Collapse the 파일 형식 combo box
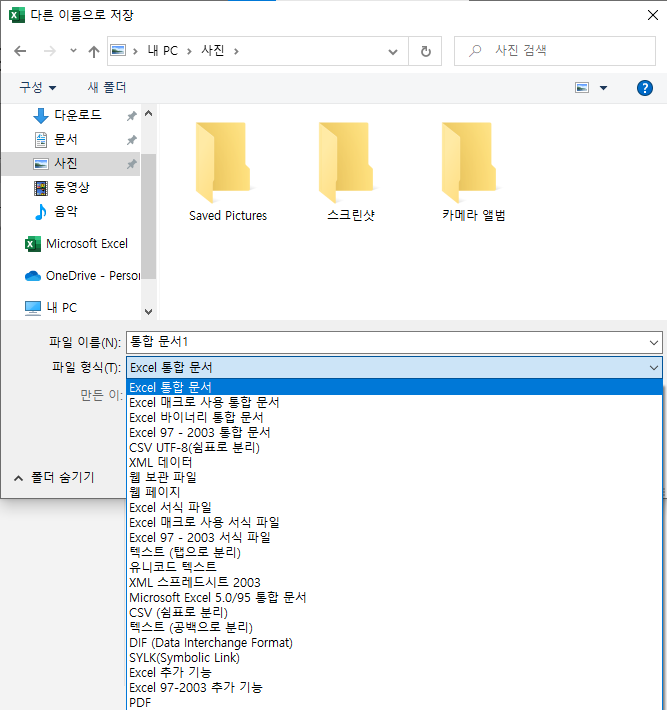This screenshot has height=710, width=667. click(653, 368)
